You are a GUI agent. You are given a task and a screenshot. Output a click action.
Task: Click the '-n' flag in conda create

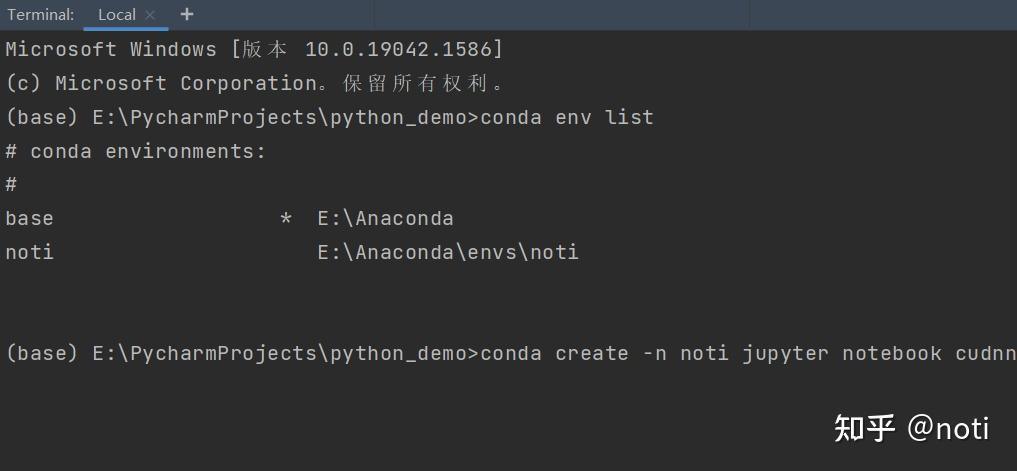tap(655, 353)
